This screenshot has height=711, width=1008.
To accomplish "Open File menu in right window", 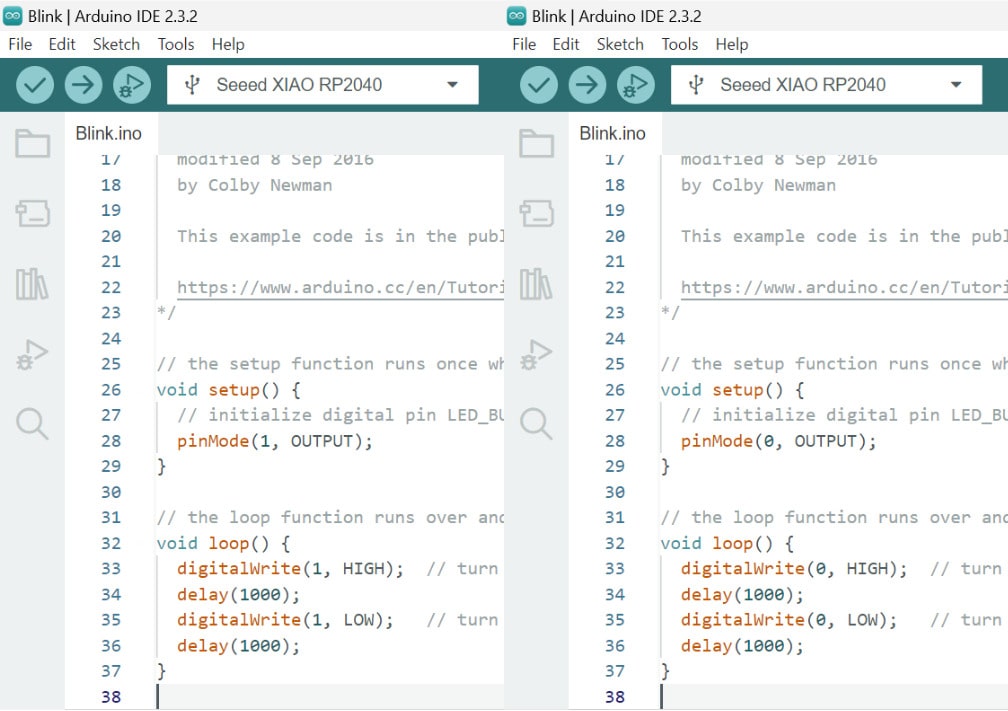I will [524, 44].
